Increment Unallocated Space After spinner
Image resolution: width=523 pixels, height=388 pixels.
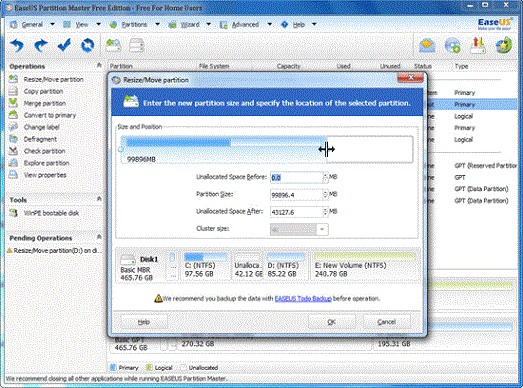[325, 209]
